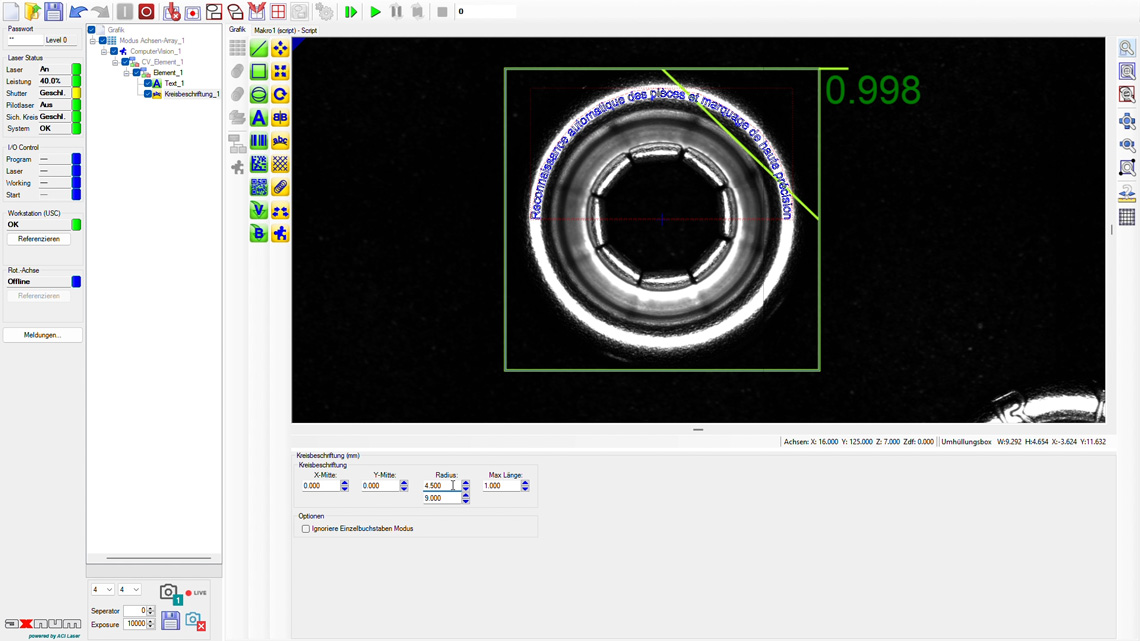This screenshot has width=1140, height=641.
Task: Open the first '4' dropdown near camera
Action: tap(102, 590)
